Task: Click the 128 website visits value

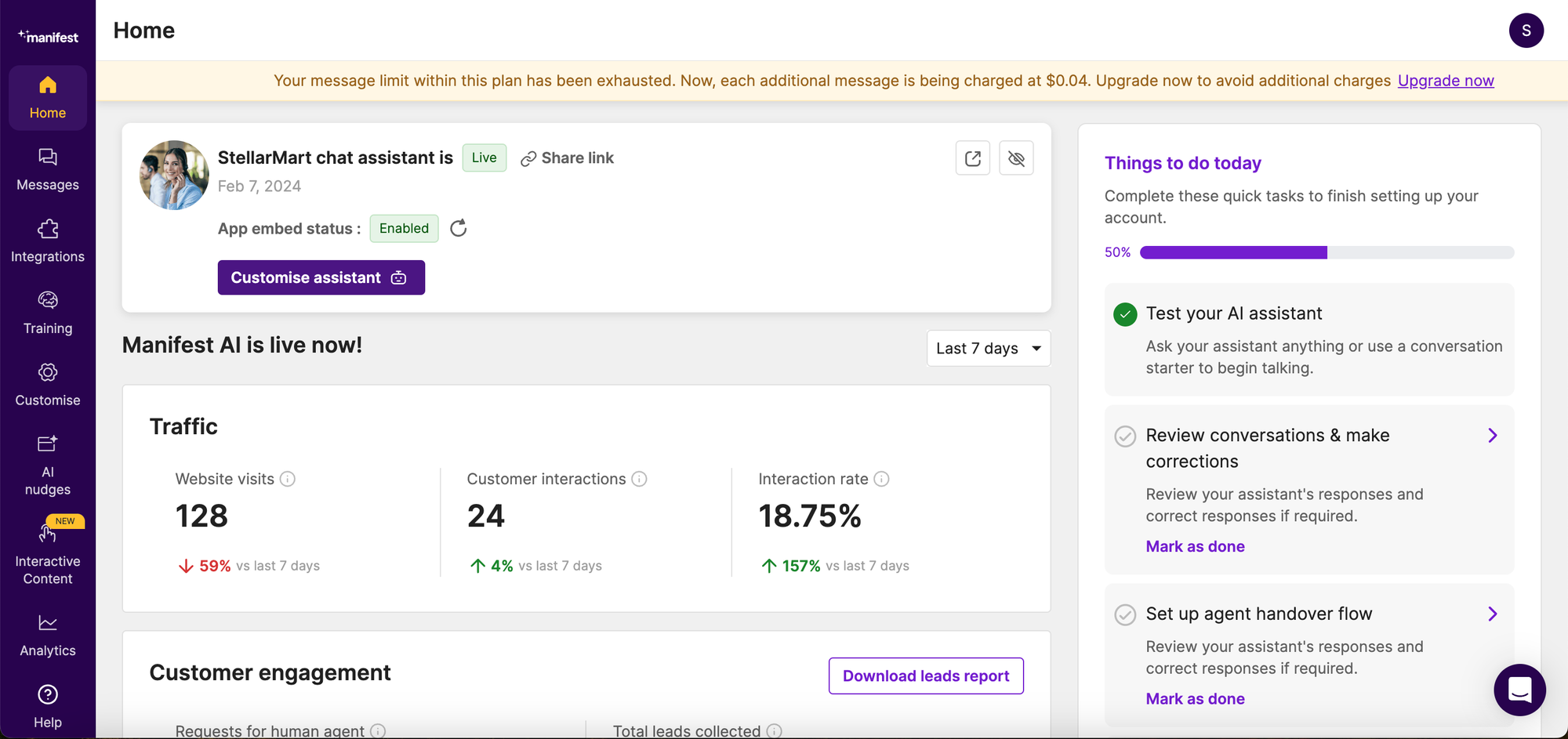Action: tap(201, 516)
